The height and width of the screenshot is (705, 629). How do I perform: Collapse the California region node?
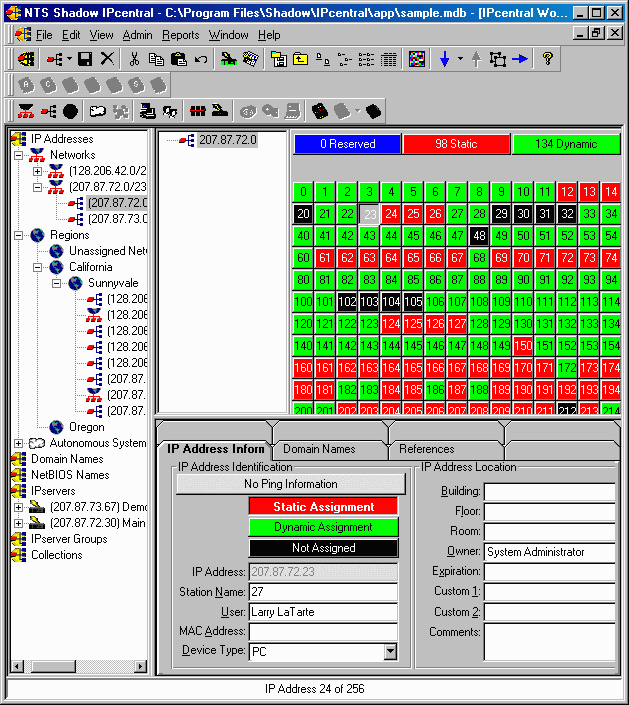tap(37, 267)
